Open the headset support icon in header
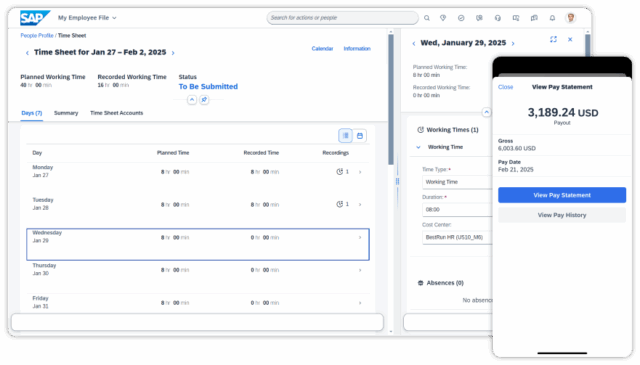This screenshot has height=365, width=640. (498, 18)
